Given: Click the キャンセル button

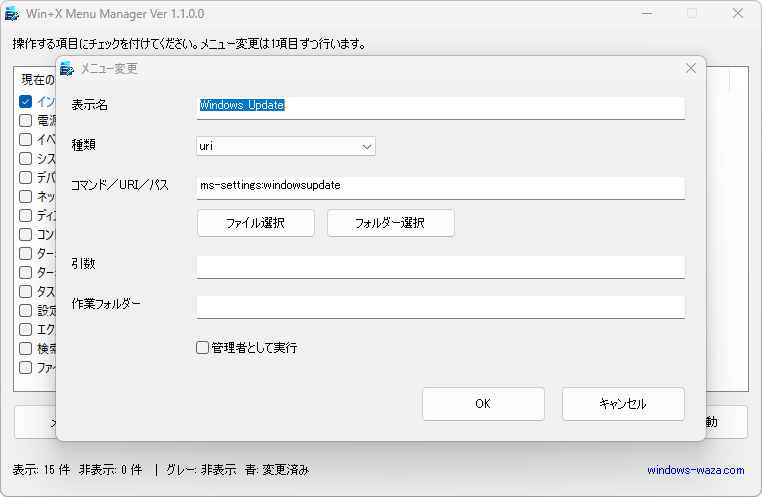Looking at the screenshot, I should point(623,404).
